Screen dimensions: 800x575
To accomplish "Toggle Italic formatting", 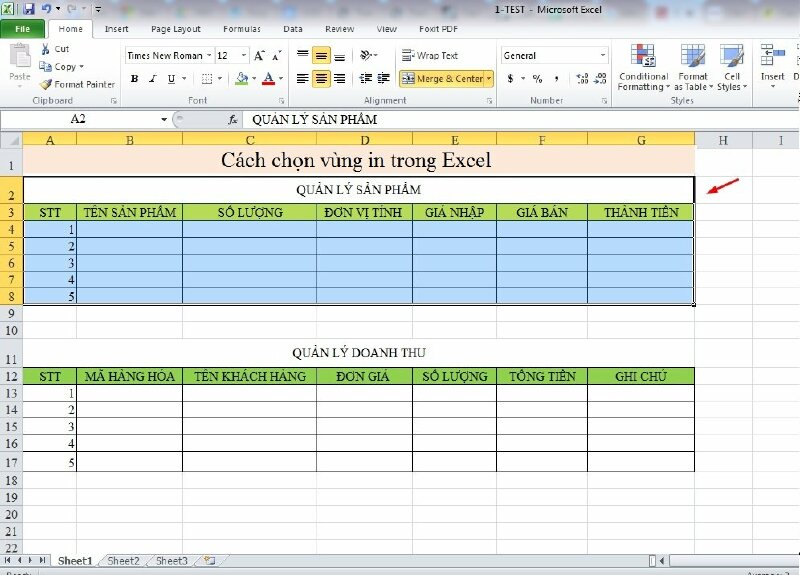I will 153,79.
